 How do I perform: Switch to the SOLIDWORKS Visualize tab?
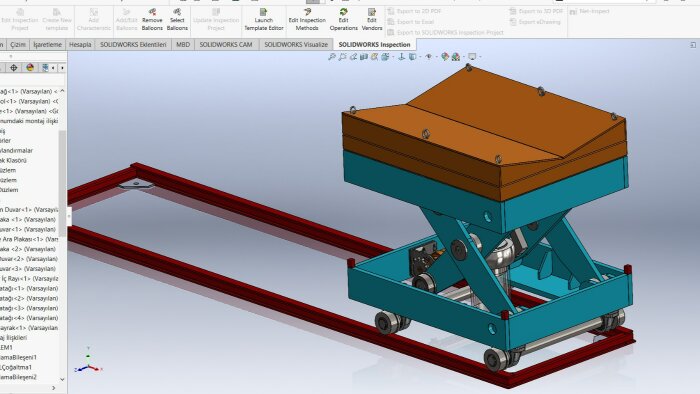[296, 45]
